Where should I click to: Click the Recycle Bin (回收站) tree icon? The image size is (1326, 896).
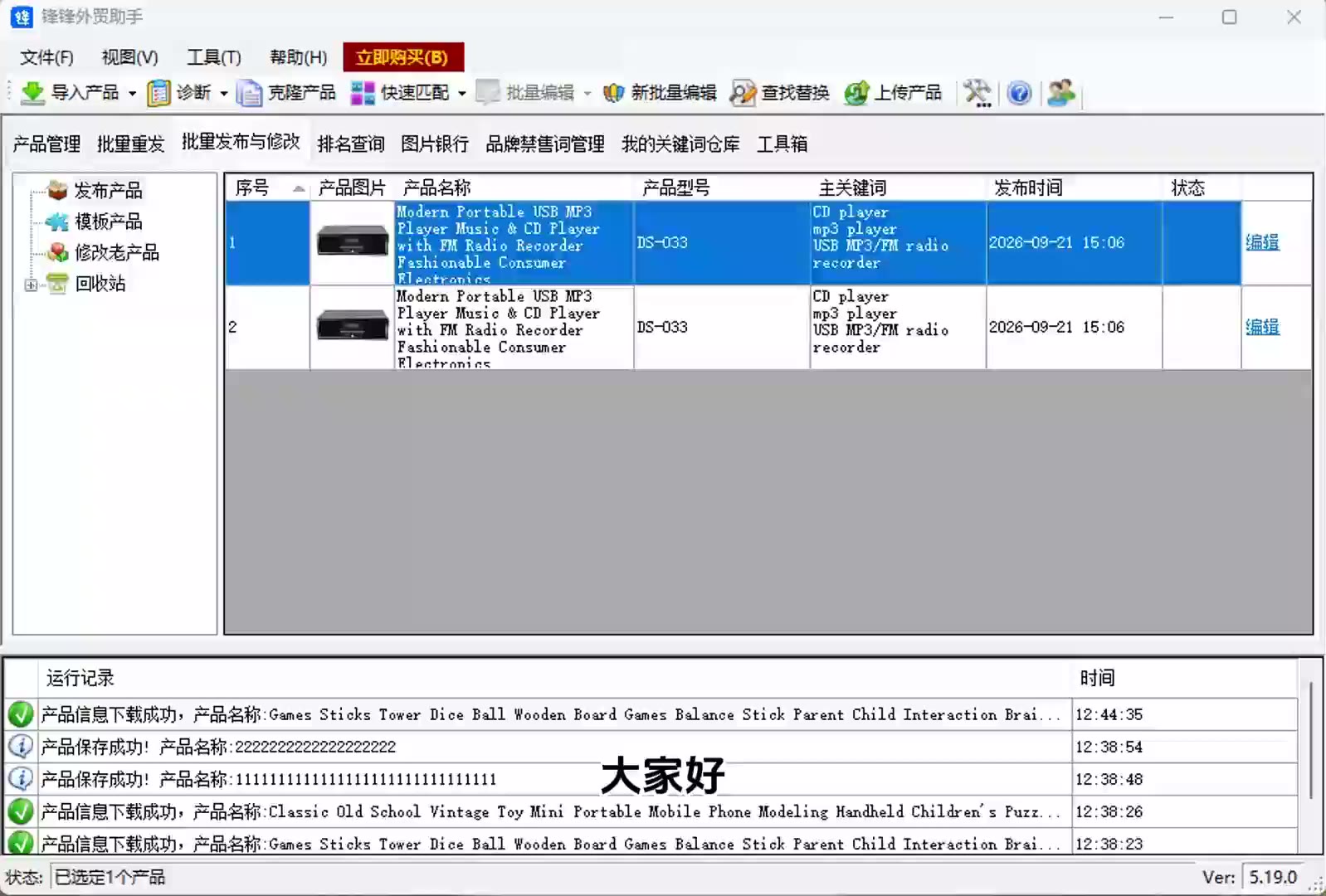(x=57, y=284)
